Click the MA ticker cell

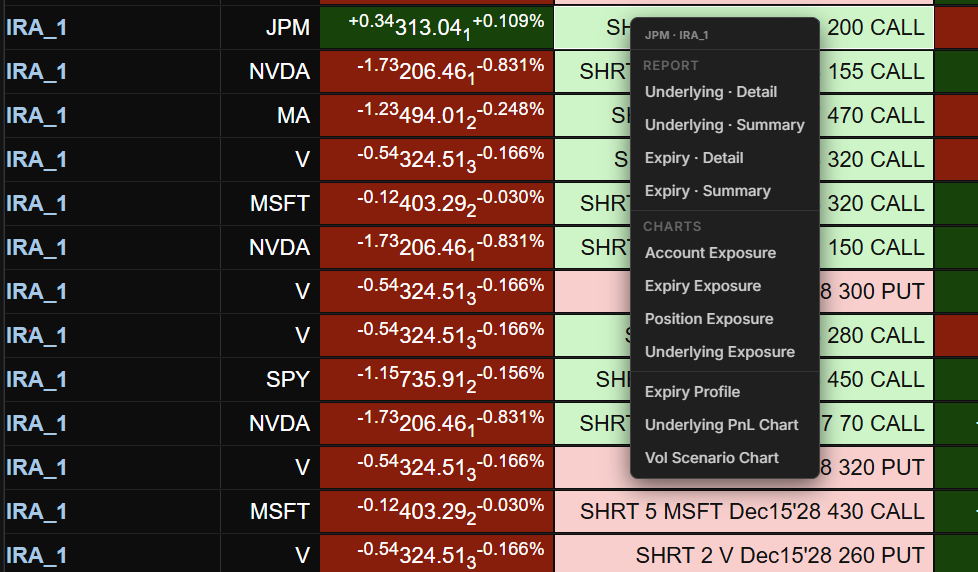[269, 115]
